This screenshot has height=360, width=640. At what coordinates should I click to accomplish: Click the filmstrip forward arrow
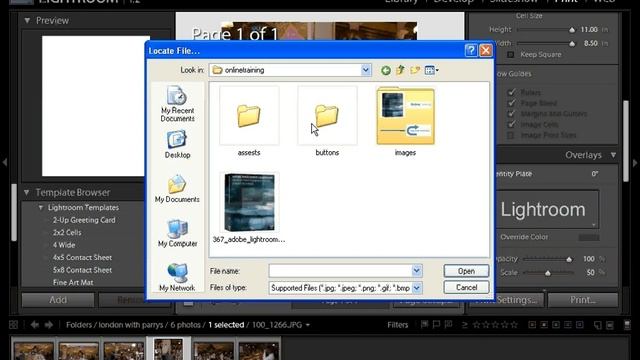49,325
